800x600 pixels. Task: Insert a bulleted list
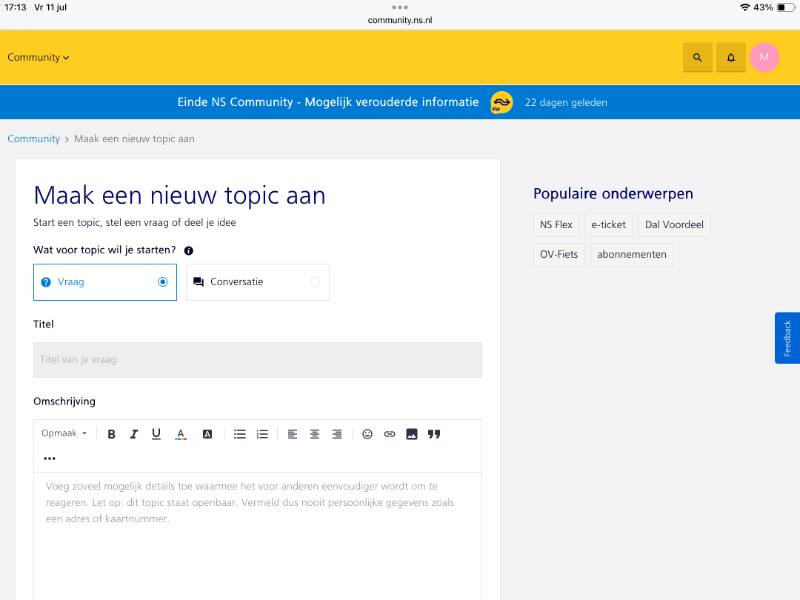click(x=240, y=434)
